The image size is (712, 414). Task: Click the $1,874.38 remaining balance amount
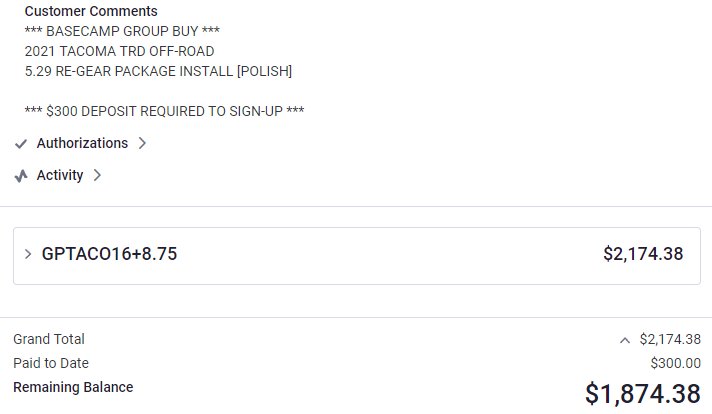pyautogui.click(x=643, y=394)
